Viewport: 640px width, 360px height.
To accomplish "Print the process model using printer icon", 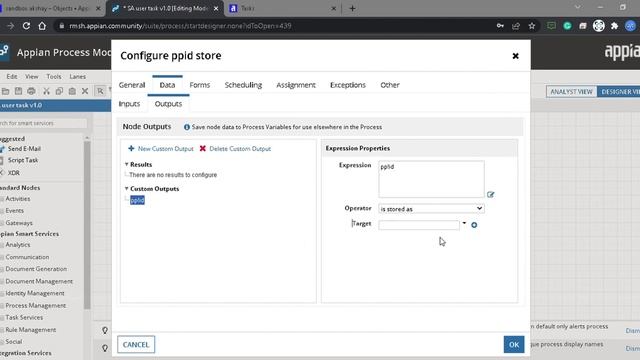I will pyautogui.click(x=31, y=91).
